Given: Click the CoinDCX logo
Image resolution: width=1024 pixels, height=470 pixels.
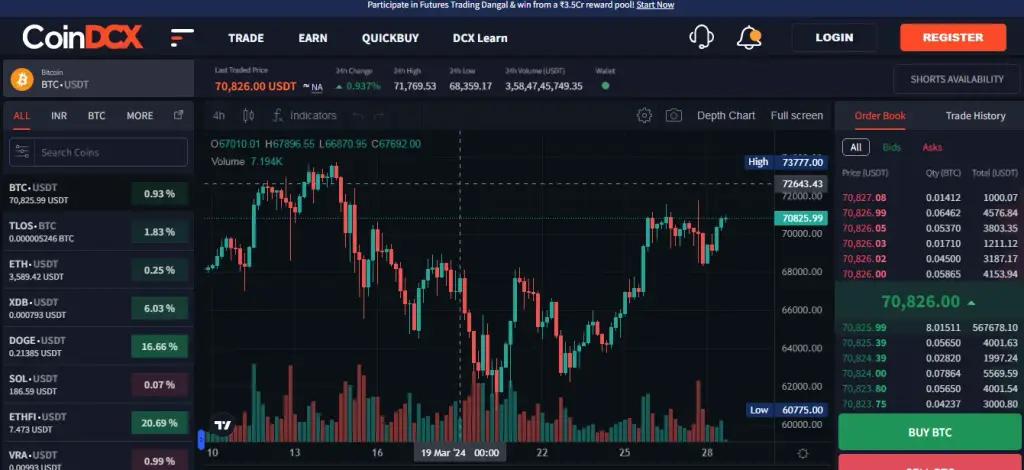Looking at the screenshot, I should (x=83, y=37).
